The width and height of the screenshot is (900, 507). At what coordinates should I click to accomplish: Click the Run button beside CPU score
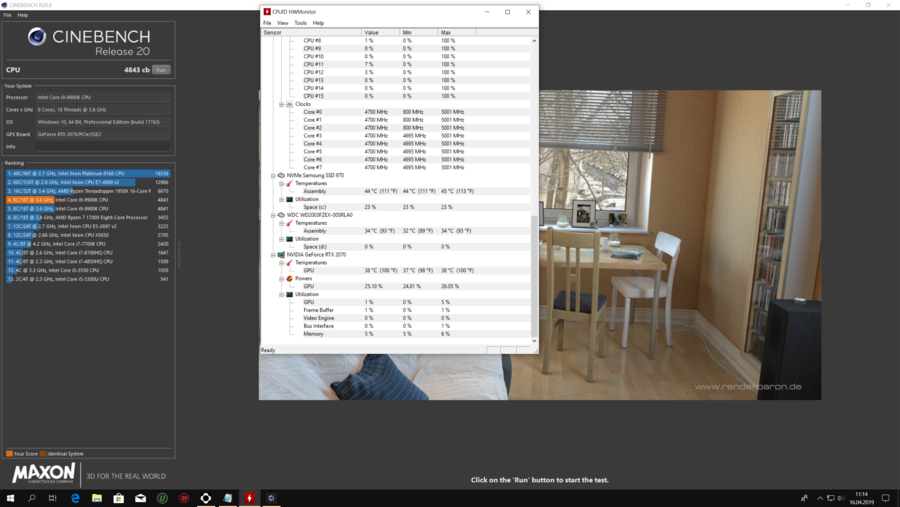pos(161,70)
